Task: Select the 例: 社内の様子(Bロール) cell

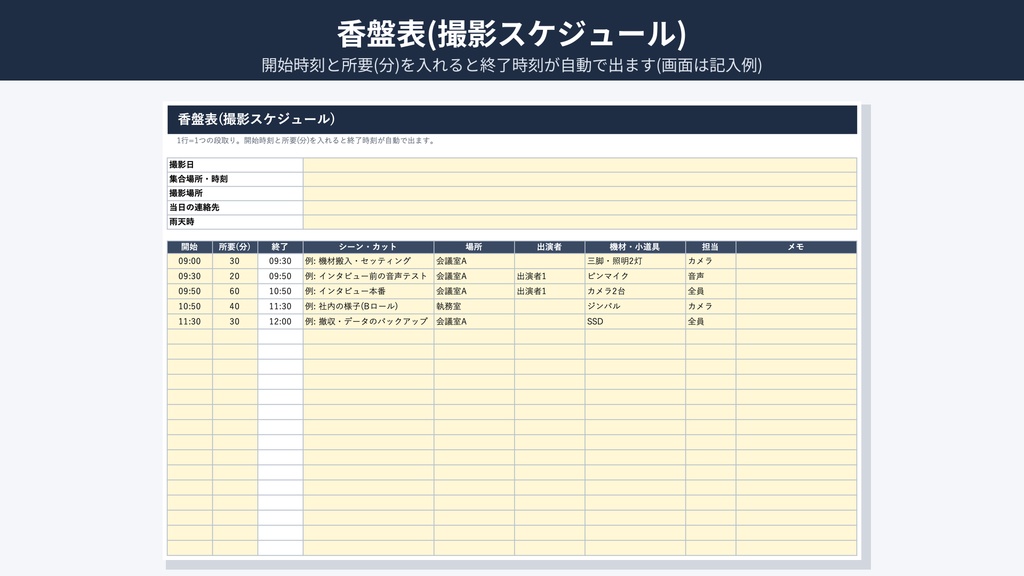Action: pos(368,306)
